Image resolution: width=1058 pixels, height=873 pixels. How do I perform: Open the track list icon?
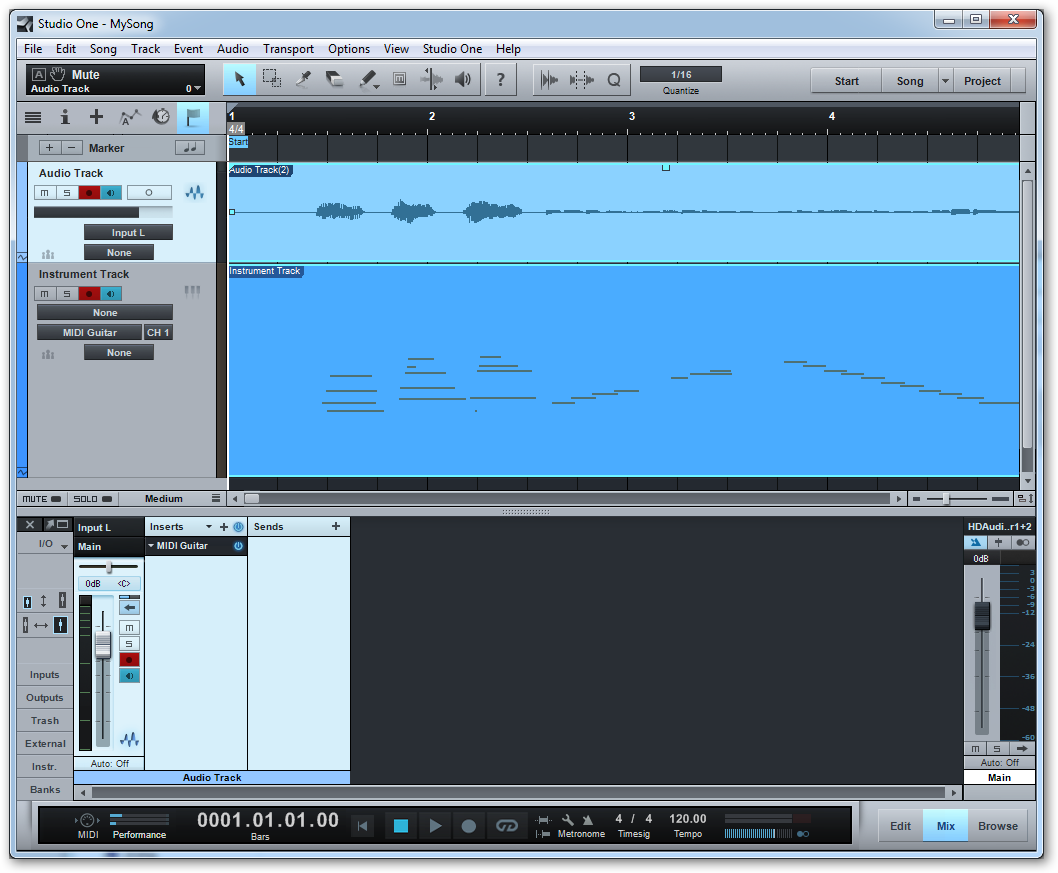[x=33, y=117]
